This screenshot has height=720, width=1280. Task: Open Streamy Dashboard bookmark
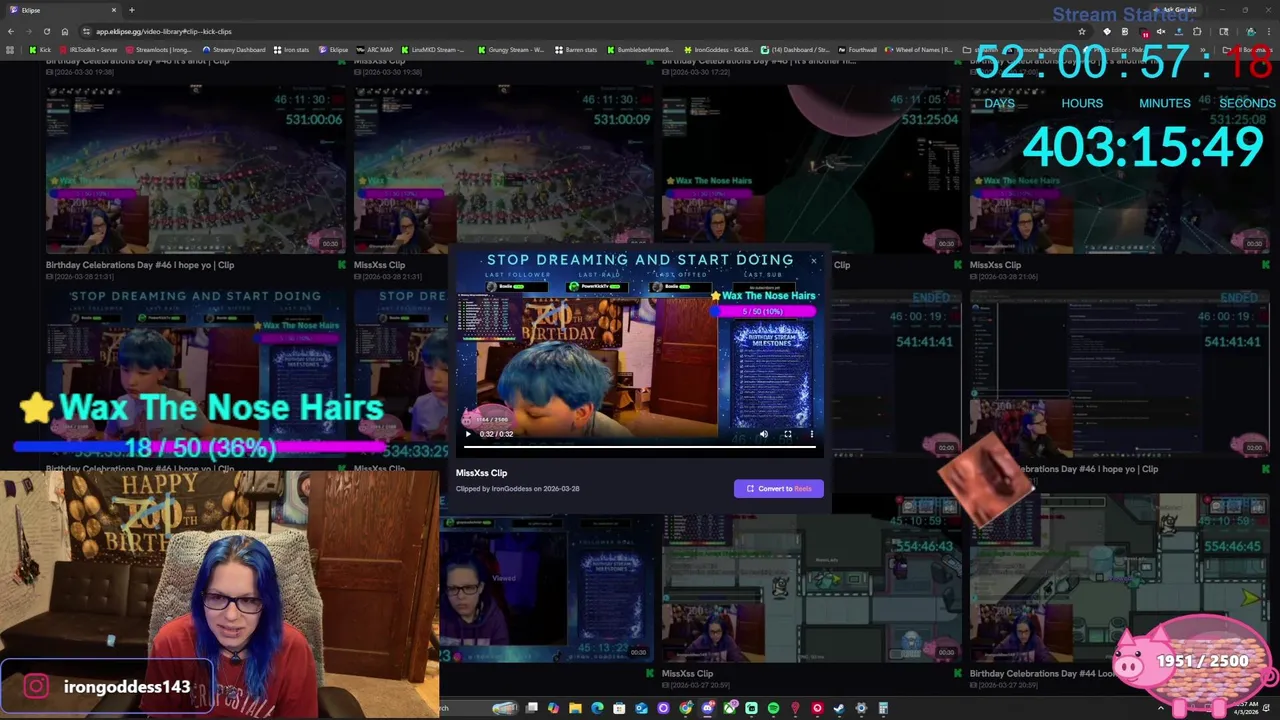[x=234, y=50]
